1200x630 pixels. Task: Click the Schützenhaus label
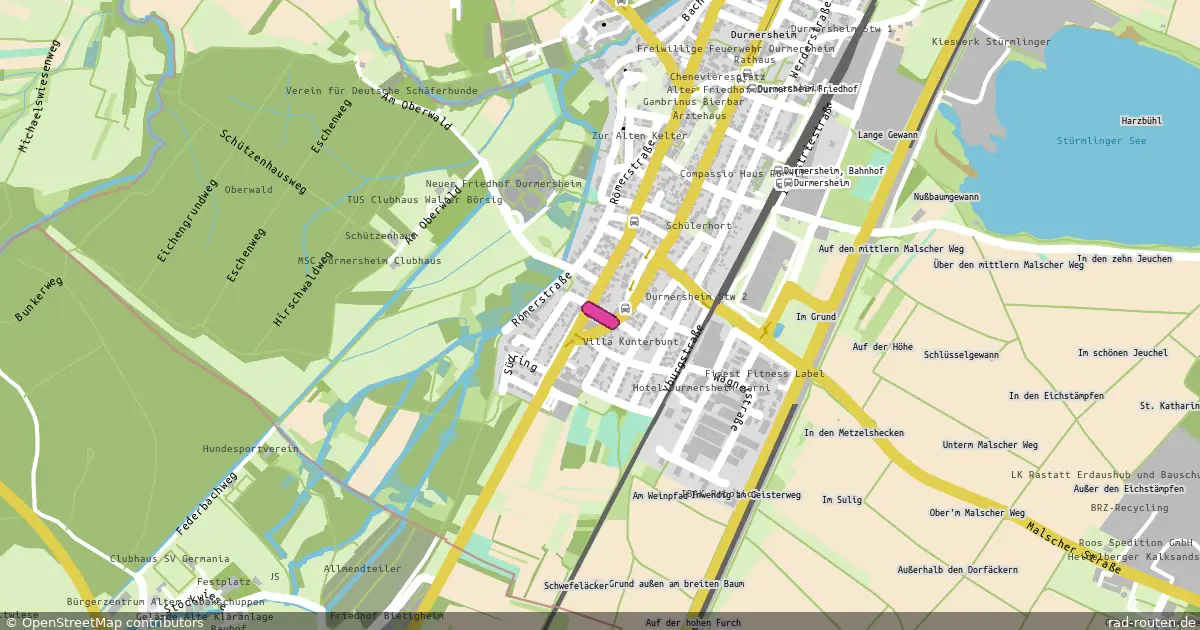(379, 237)
